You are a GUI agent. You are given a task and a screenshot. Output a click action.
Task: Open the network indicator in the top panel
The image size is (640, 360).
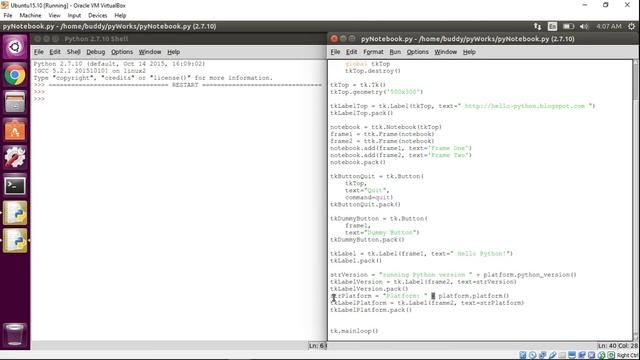537,26
